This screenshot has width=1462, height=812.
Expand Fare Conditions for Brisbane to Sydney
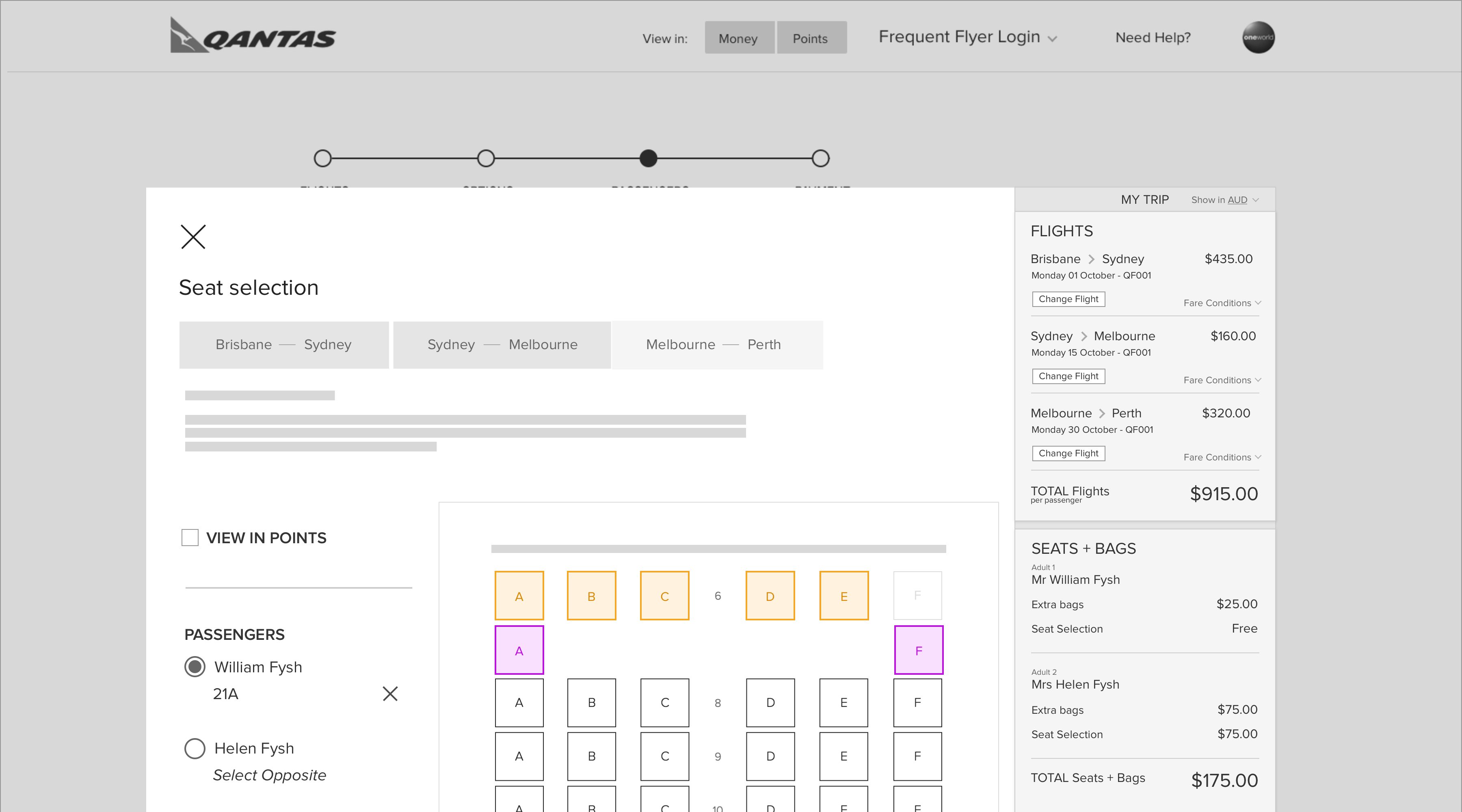pyautogui.click(x=1221, y=303)
